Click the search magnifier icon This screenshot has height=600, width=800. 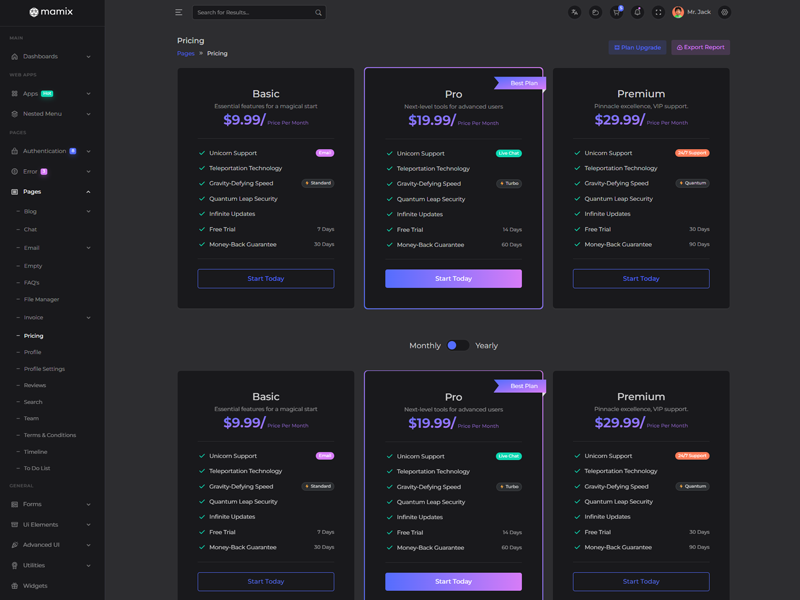tap(318, 13)
